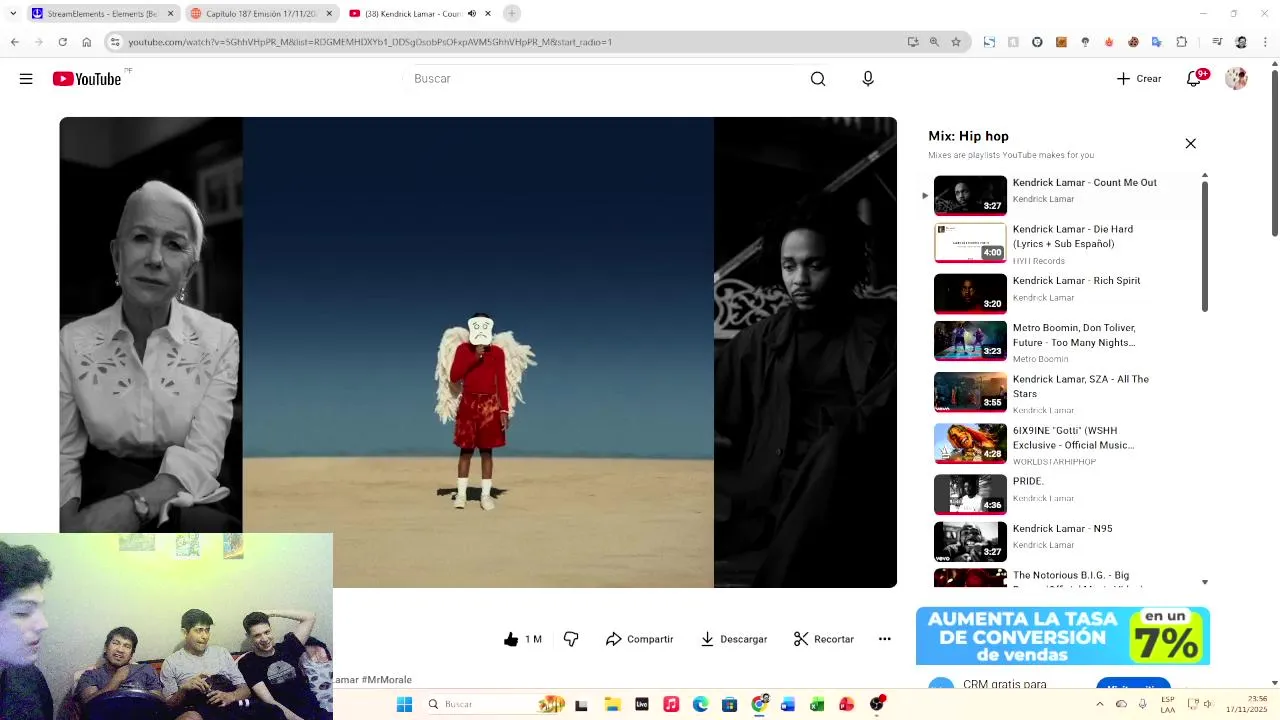Mute the Kendrick Lamar tab audio
1280x720 pixels.
coord(472,14)
